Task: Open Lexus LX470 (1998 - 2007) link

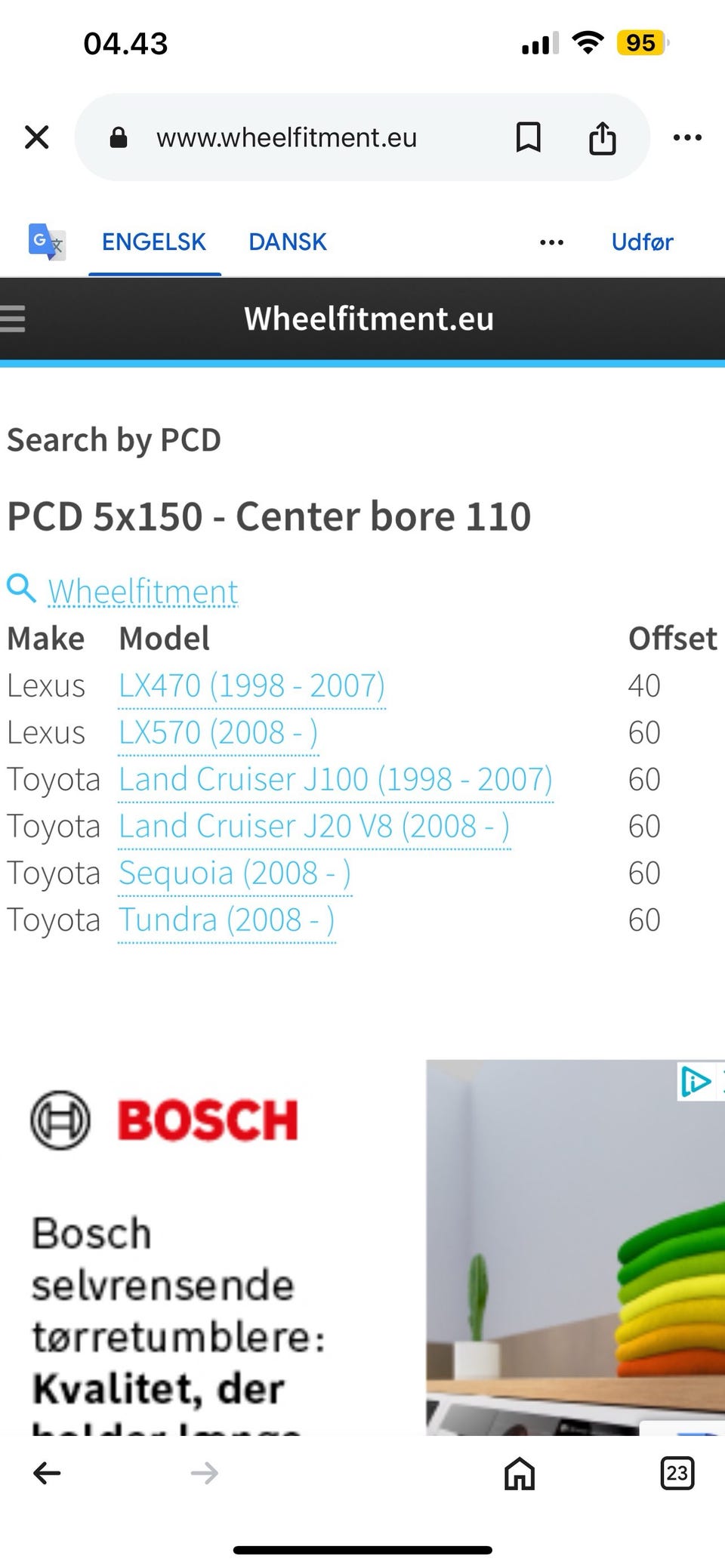Action: pos(251,685)
